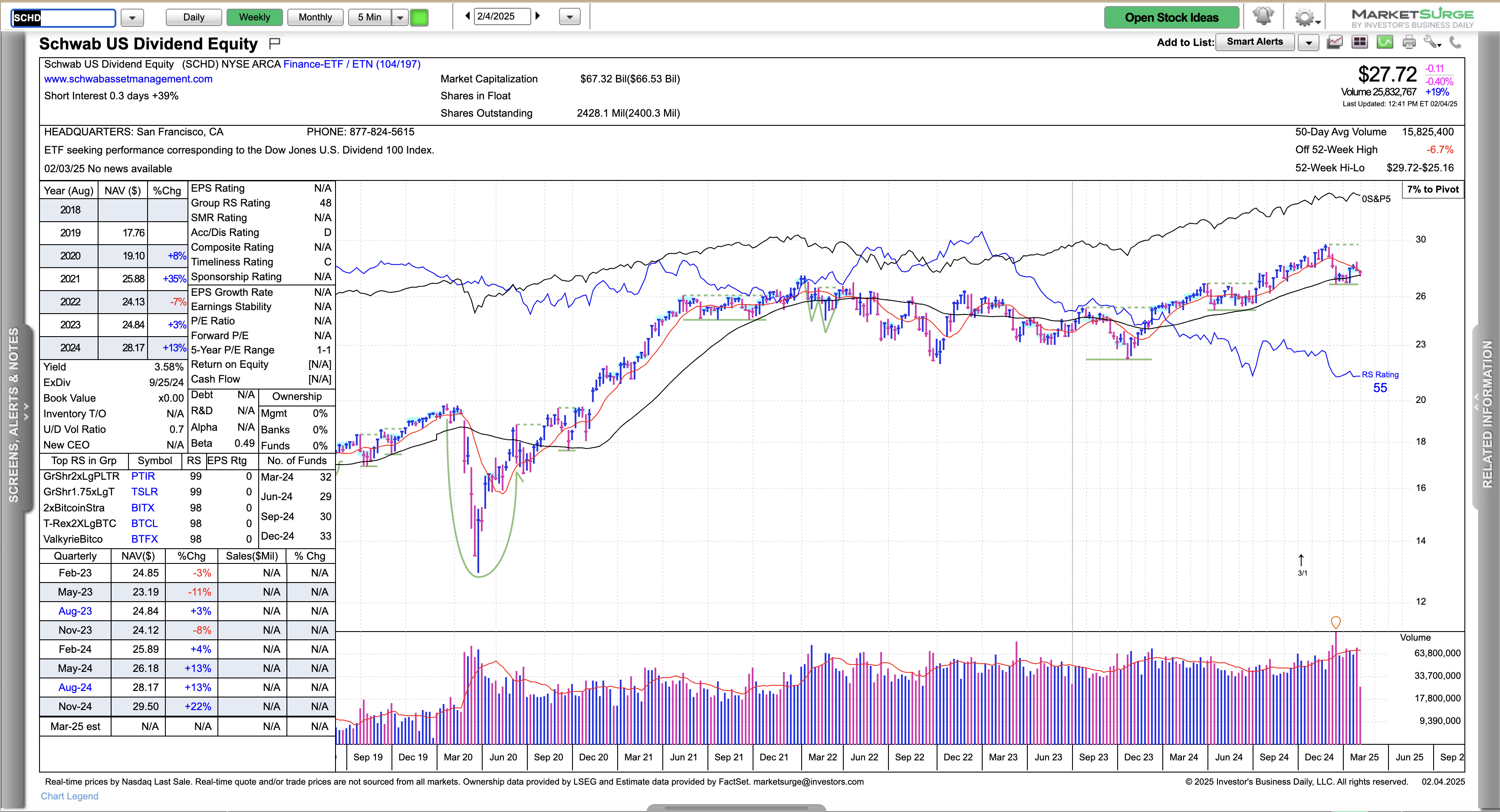Screen dimensions: 1500x812
Task: Print the chart with printer icon
Action: pos(1408,42)
